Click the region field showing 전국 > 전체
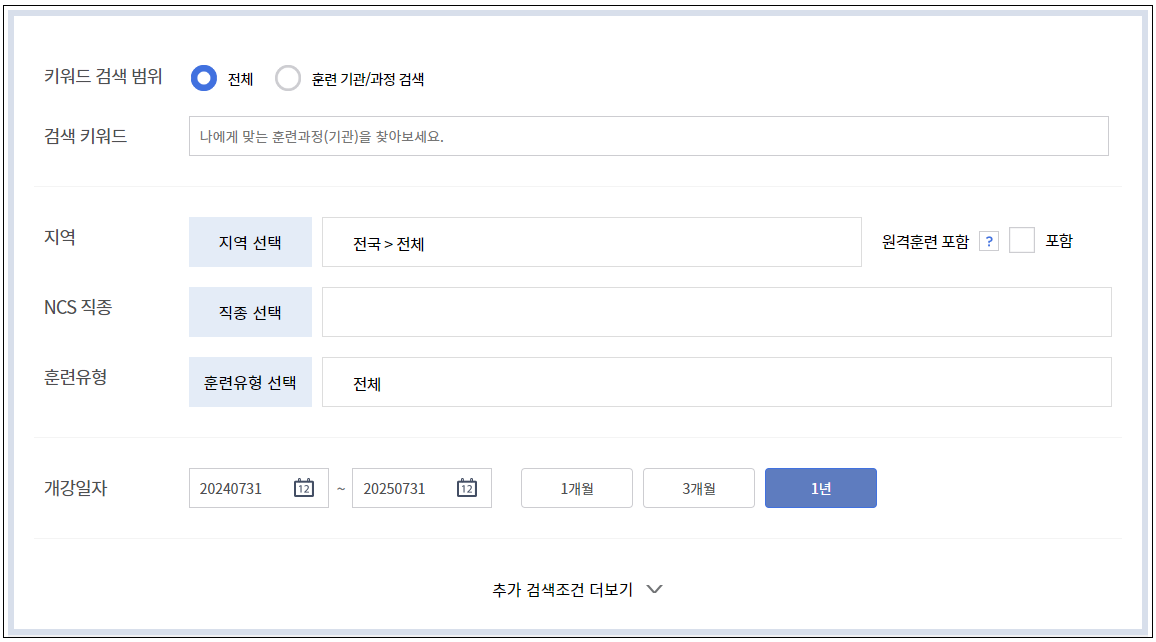 coord(590,242)
